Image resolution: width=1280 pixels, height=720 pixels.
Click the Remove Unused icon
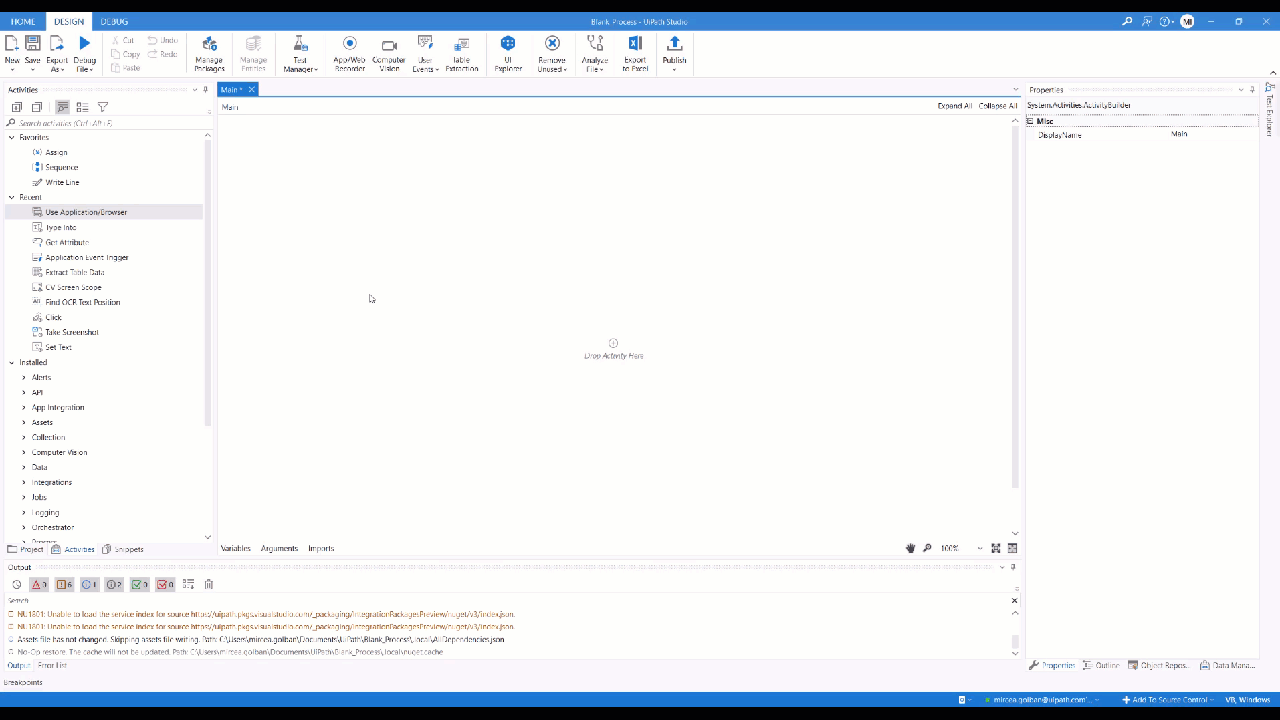(x=552, y=54)
